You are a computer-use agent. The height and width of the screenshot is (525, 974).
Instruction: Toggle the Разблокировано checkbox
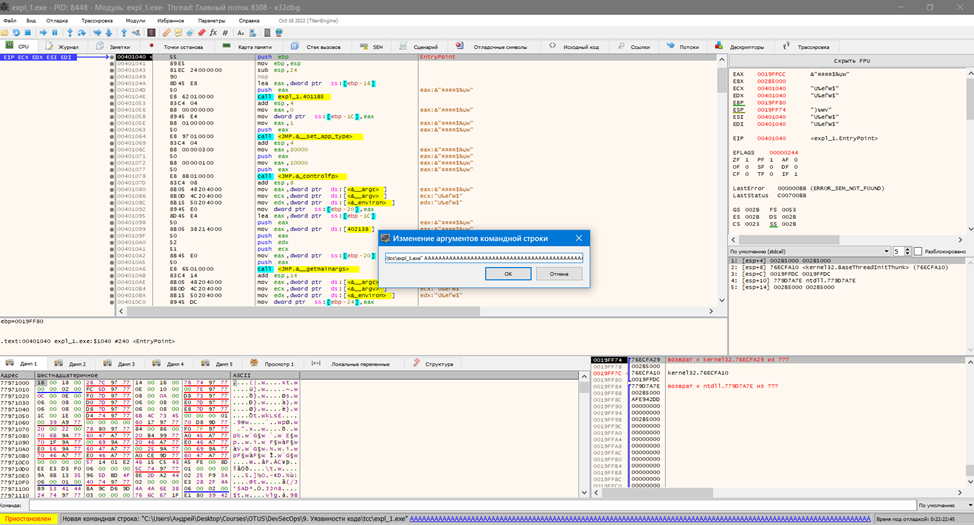918,251
